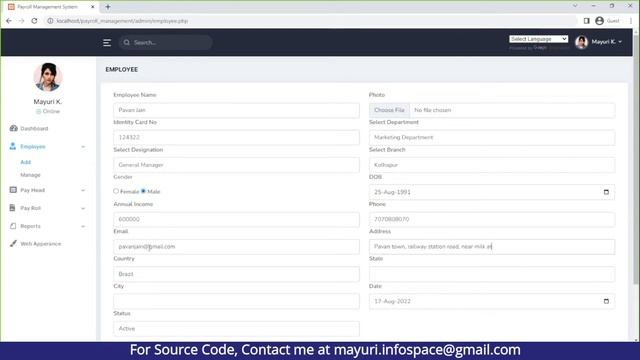Open the City dropdown

point(236,301)
